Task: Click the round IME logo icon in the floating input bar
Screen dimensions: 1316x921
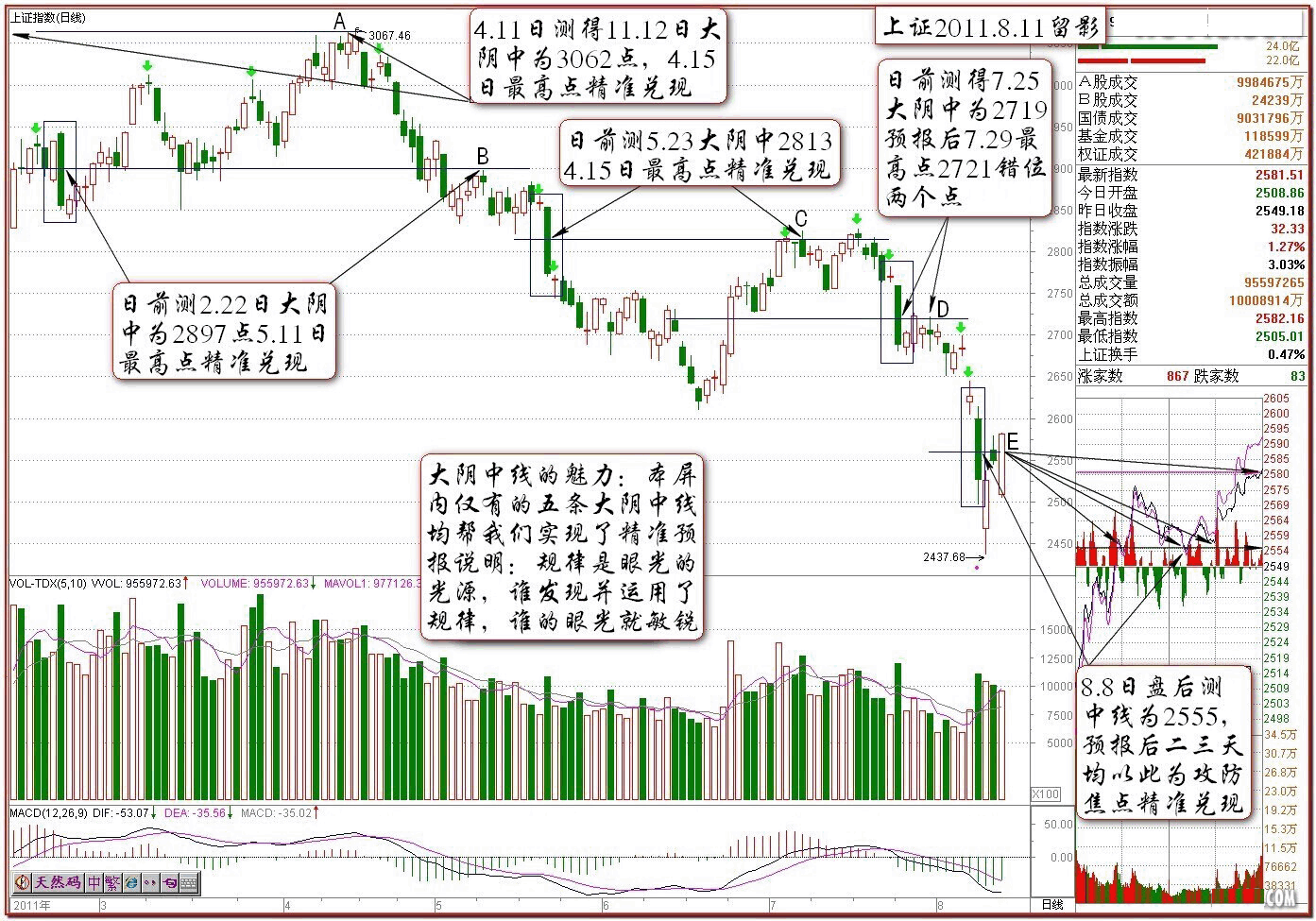Action: tap(23, 883)
